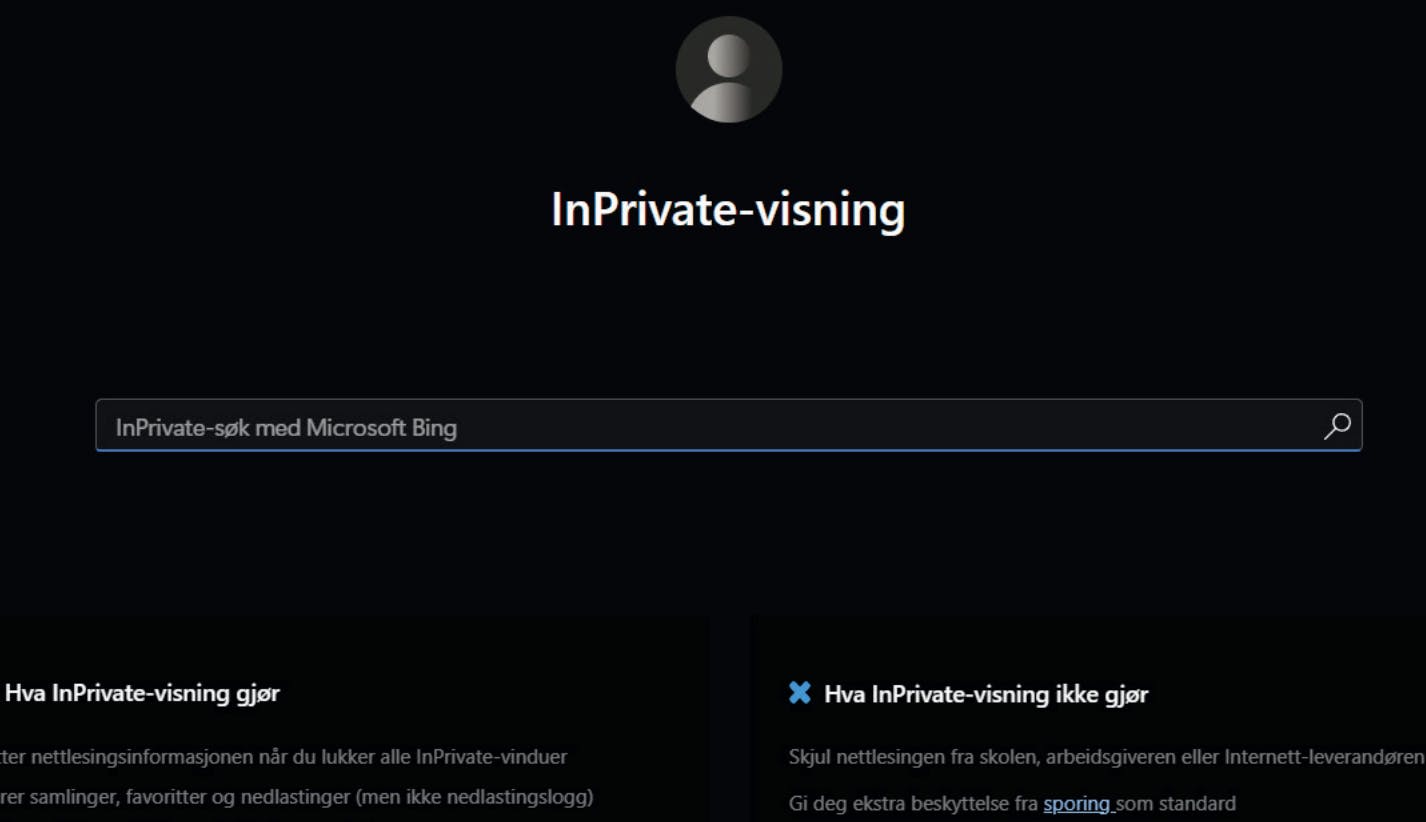This screenshot has height=822, width=1426.
Task: Click the sentence about lukker alle InPrivate-vinduer
Action: point(284,756)
